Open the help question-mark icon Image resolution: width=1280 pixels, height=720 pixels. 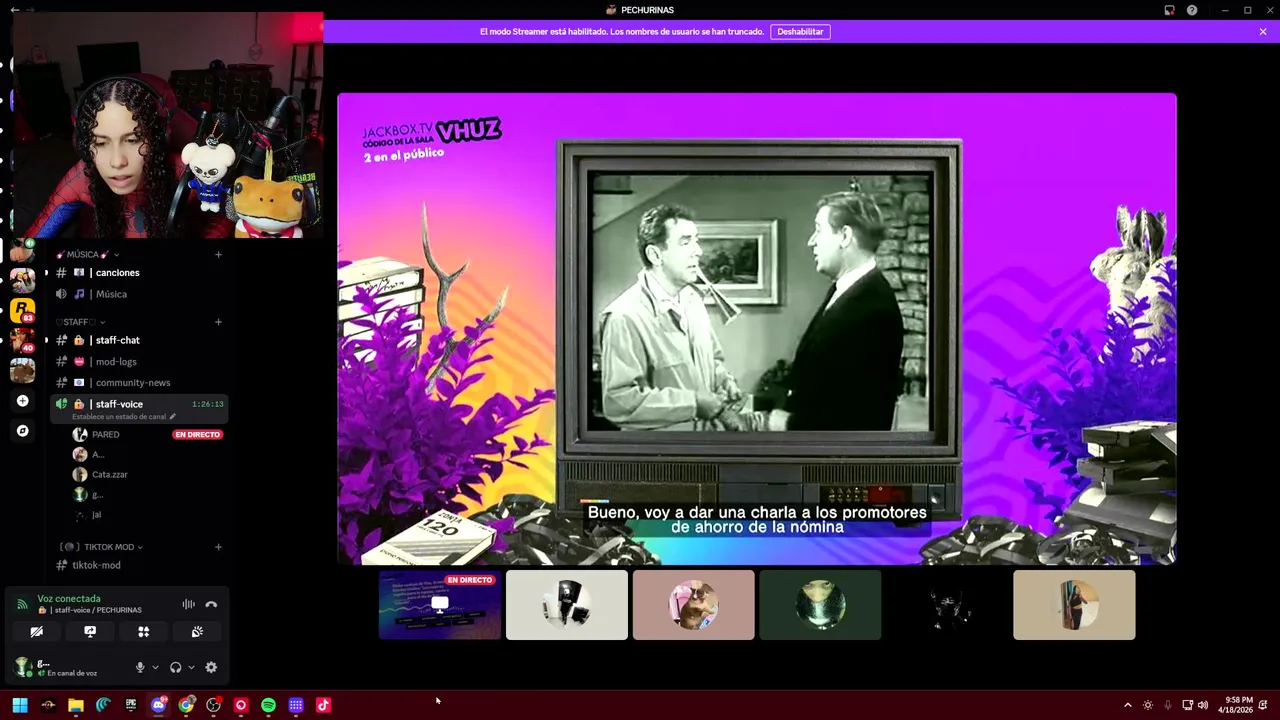pos(1192,10)
